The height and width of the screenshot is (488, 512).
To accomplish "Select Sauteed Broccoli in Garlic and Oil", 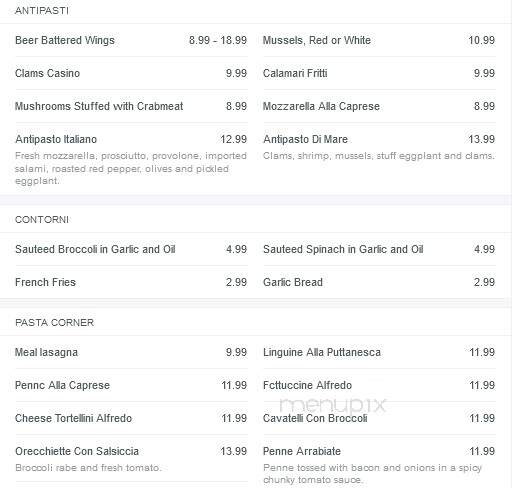I will pos(95,249).
